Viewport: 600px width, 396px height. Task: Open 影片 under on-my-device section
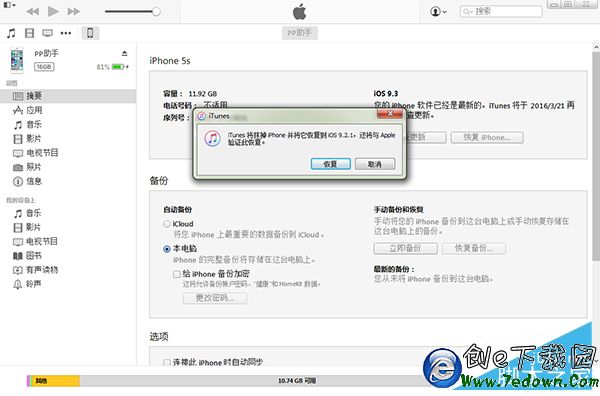(x=68, y=227)
